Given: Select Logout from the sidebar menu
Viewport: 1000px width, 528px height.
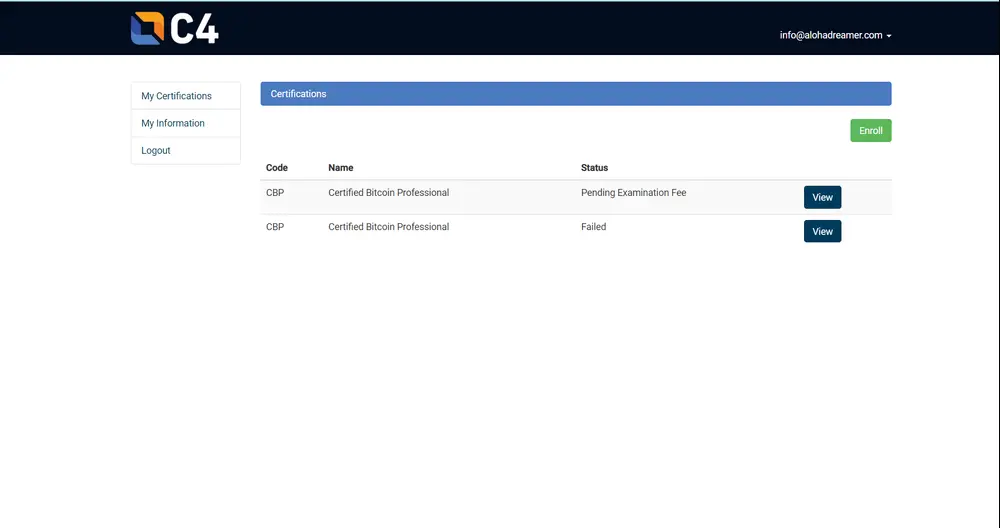Looking at the screenshot, I should [156, 150].
